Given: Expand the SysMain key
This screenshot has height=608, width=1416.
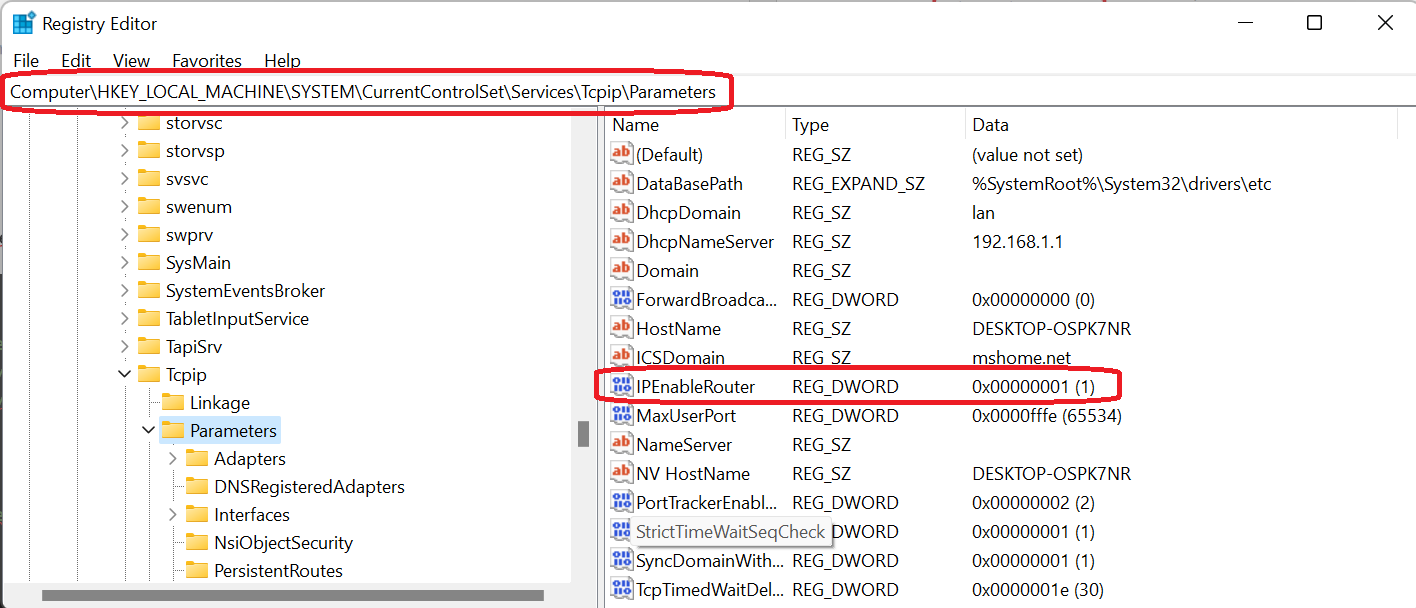Looking at the screenshot, I should click(124, 263).
